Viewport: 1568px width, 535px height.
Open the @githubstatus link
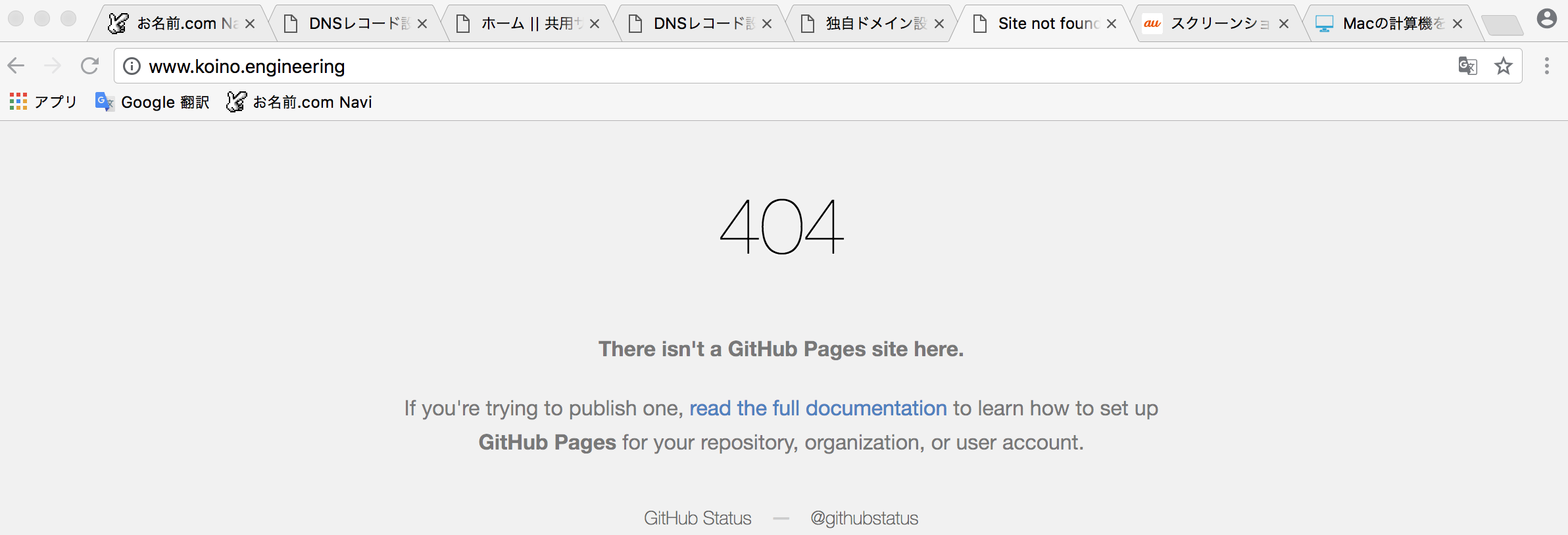(864, 518)
